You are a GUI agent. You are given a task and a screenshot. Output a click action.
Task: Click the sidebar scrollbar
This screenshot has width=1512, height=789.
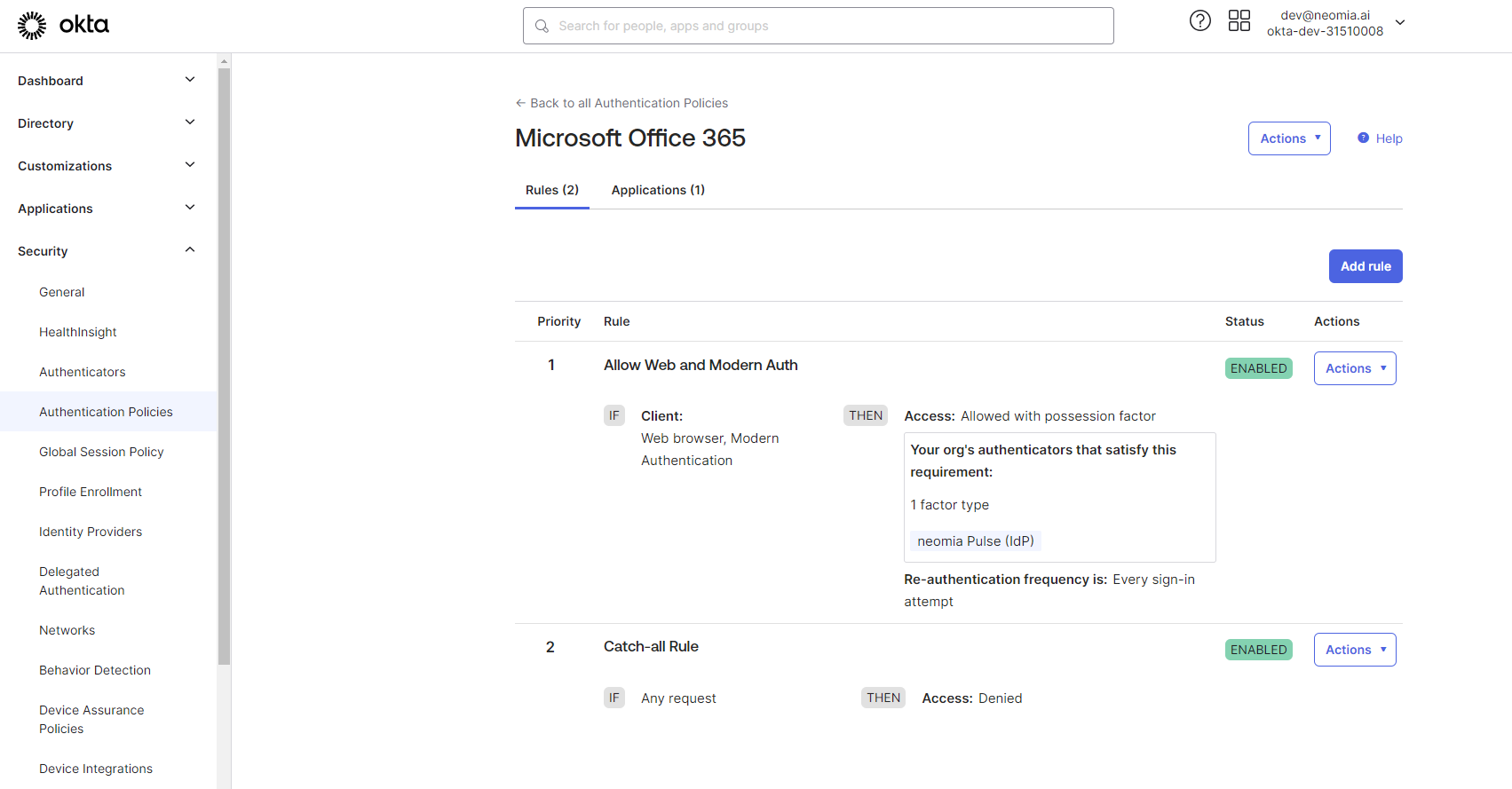224,366
